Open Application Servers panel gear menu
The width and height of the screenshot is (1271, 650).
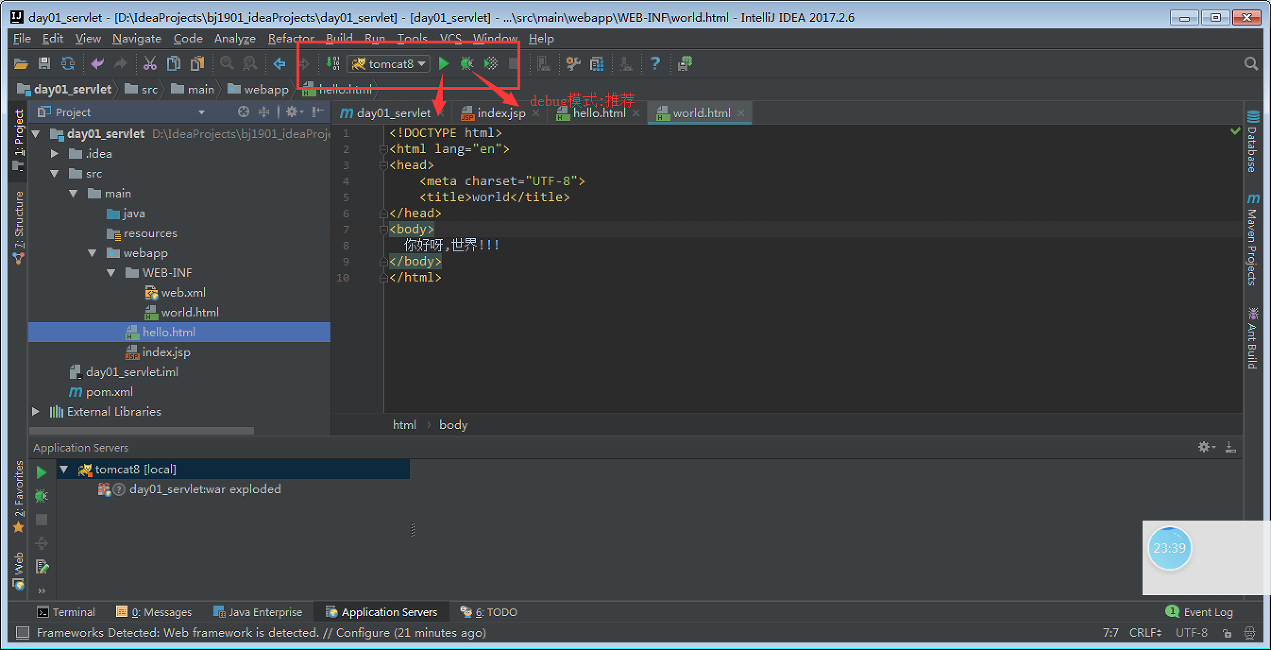click(1206, 447)
